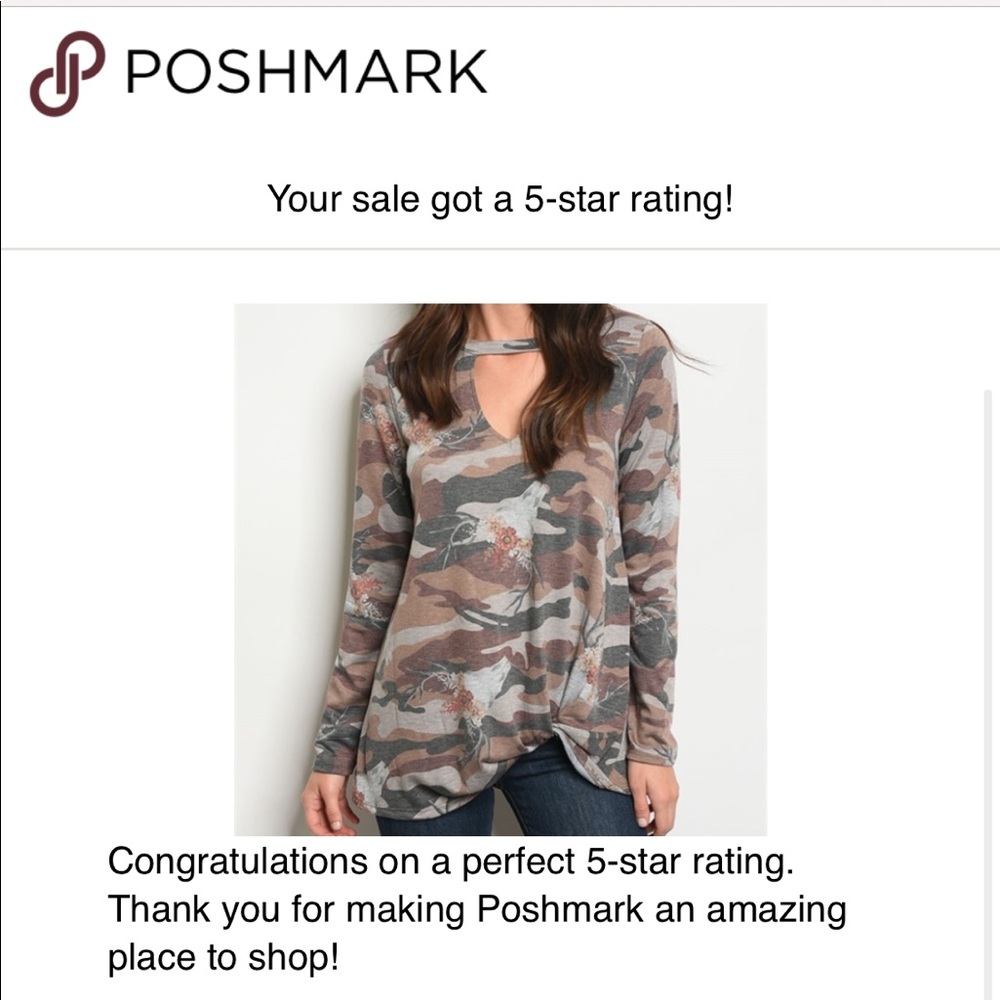1000x1000 pixels.
Task: Open the camo choker top product photo
Action: point(501,570)
